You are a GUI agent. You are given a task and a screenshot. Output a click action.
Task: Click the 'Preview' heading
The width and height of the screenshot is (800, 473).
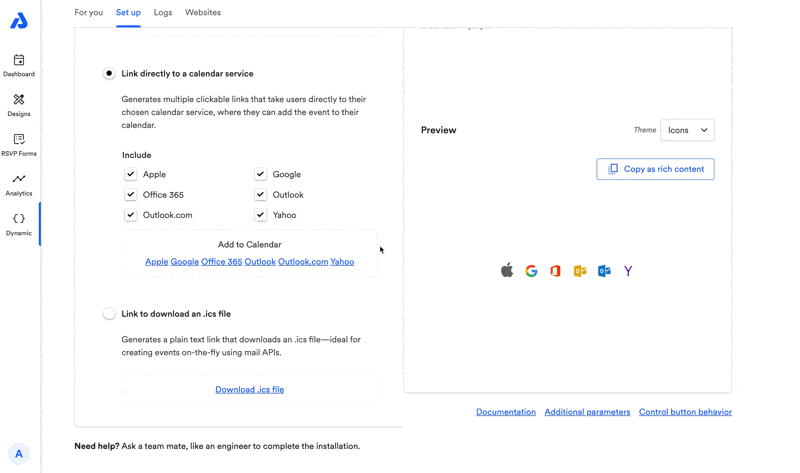(439, 130)
